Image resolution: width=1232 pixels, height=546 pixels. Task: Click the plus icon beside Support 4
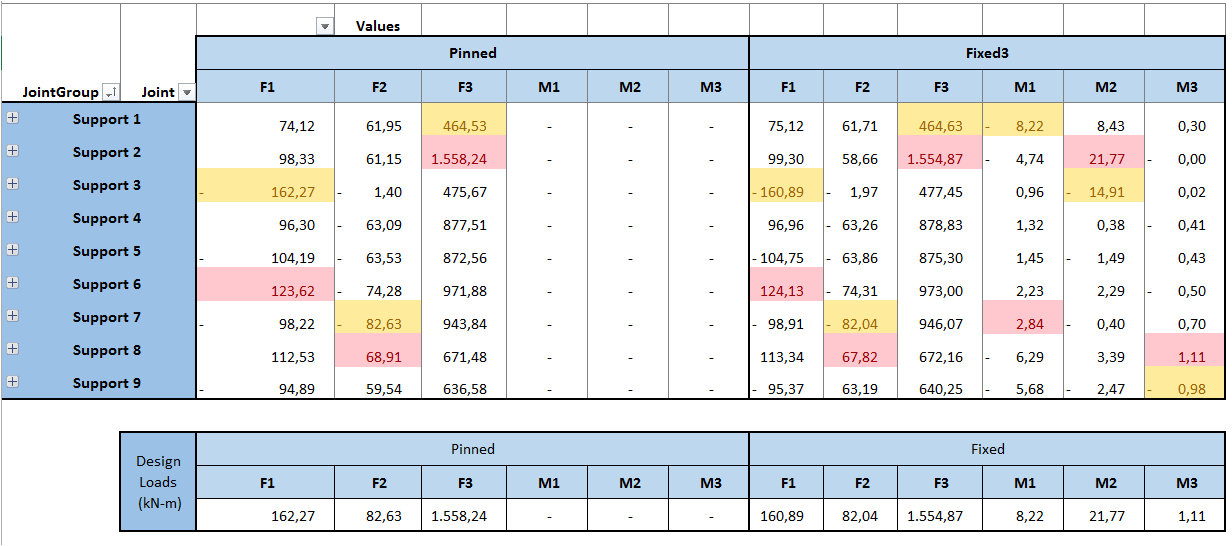(x=12, y=217)
